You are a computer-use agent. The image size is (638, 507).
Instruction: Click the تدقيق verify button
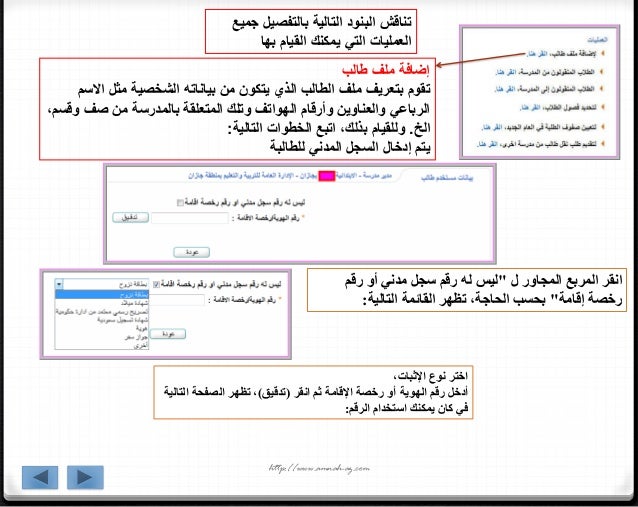click(x=131, y=217)
